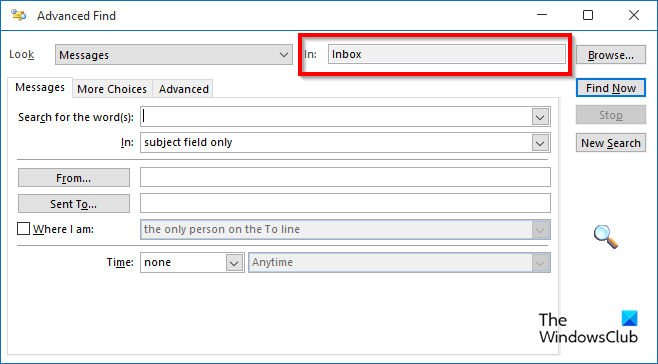Click the Advanced Find title bar icon
The height and width of the screenshot is (364, 658).
(18, 16)
